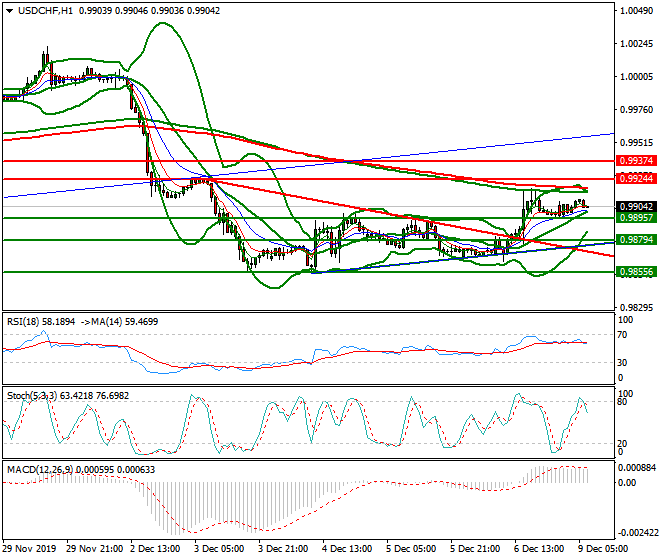Select the 1.00490 price scale value
Viewport: 660px width, 560px height.
[637, 11]
